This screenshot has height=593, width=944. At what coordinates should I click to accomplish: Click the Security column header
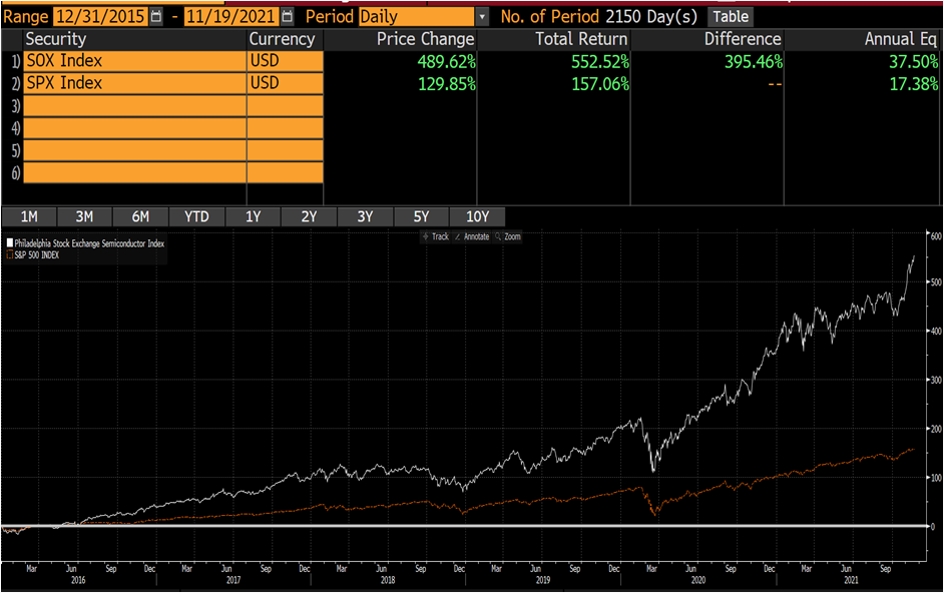[55, 39]
